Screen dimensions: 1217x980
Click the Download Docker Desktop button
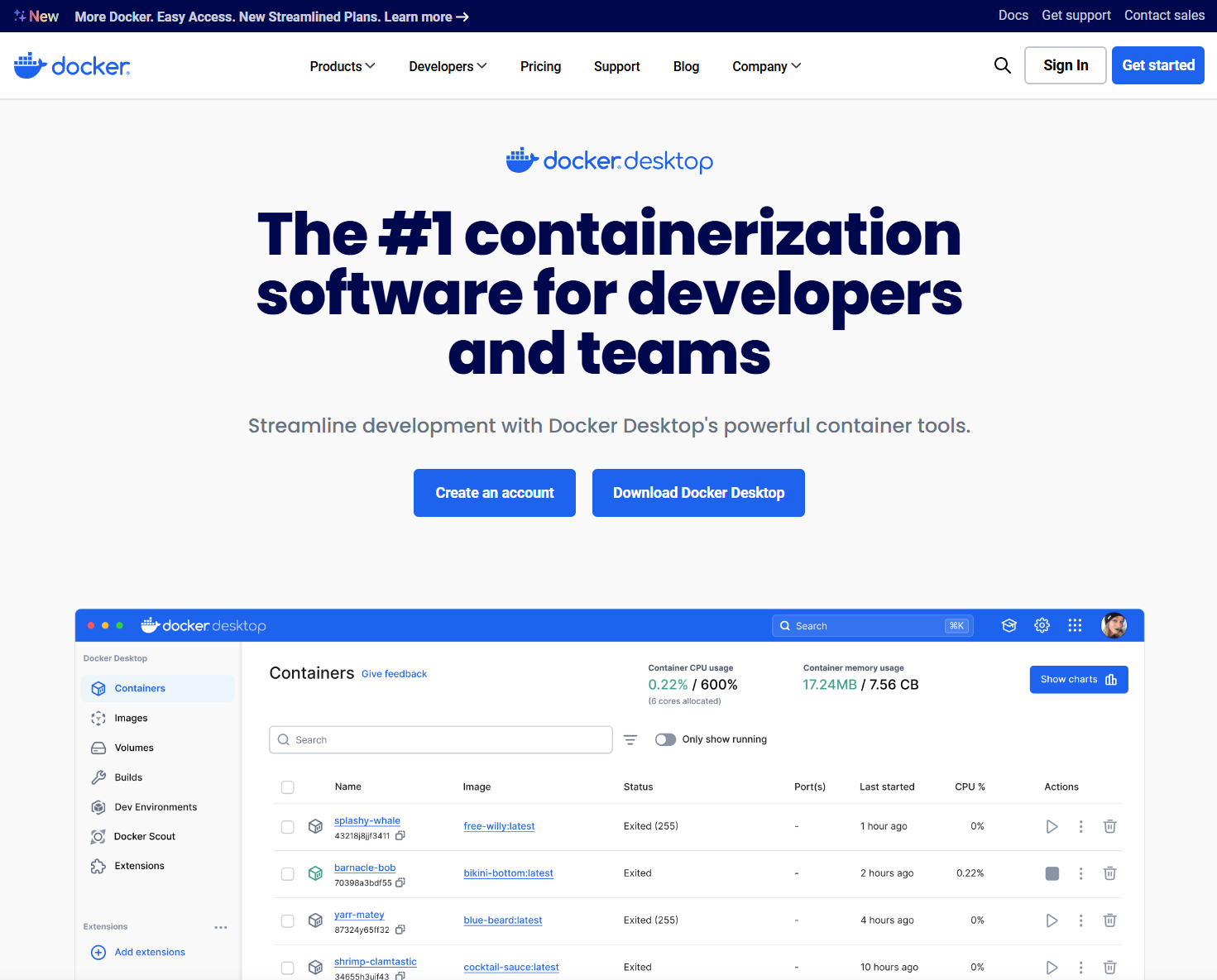click(697, 492)
